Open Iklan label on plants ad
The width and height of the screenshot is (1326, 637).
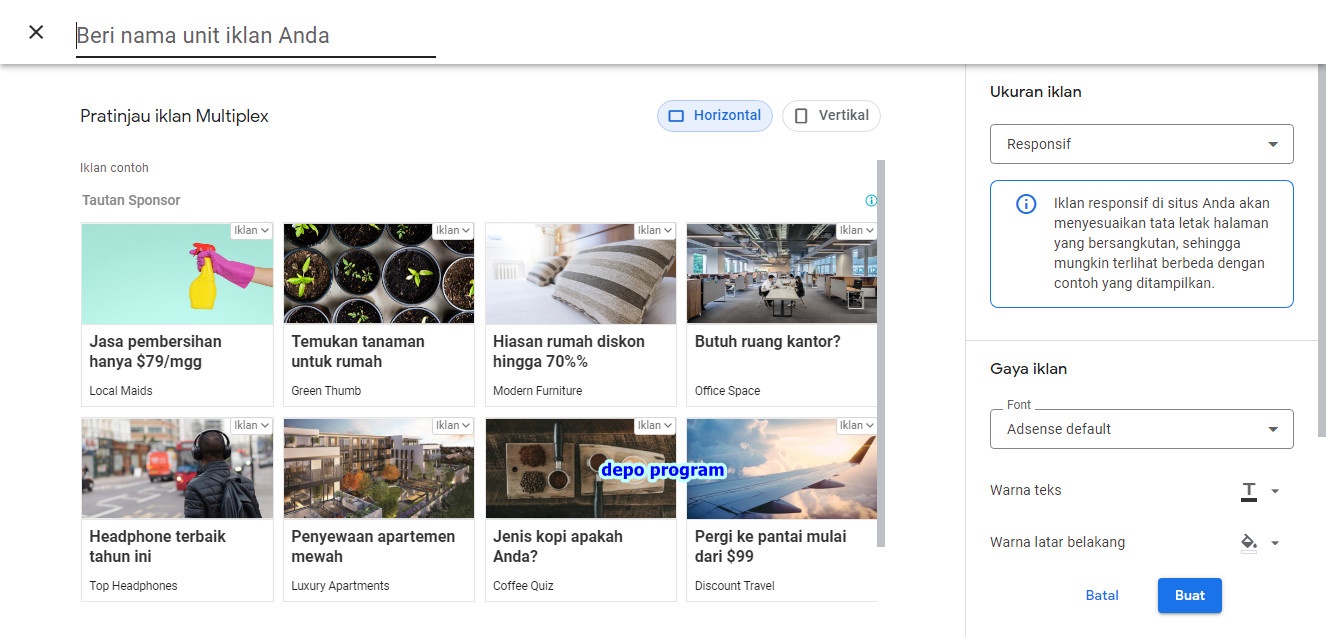pyautogui.click(x=454, y=230)
